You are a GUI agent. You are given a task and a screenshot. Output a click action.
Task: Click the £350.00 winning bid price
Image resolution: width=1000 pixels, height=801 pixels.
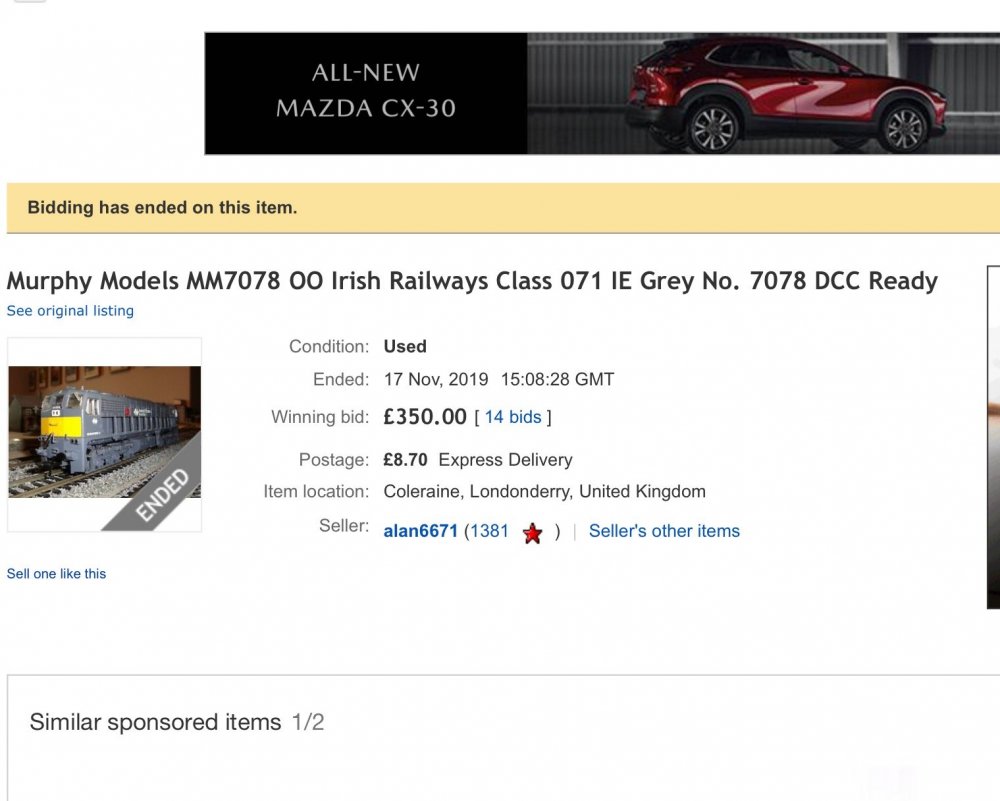click(425, 416)
